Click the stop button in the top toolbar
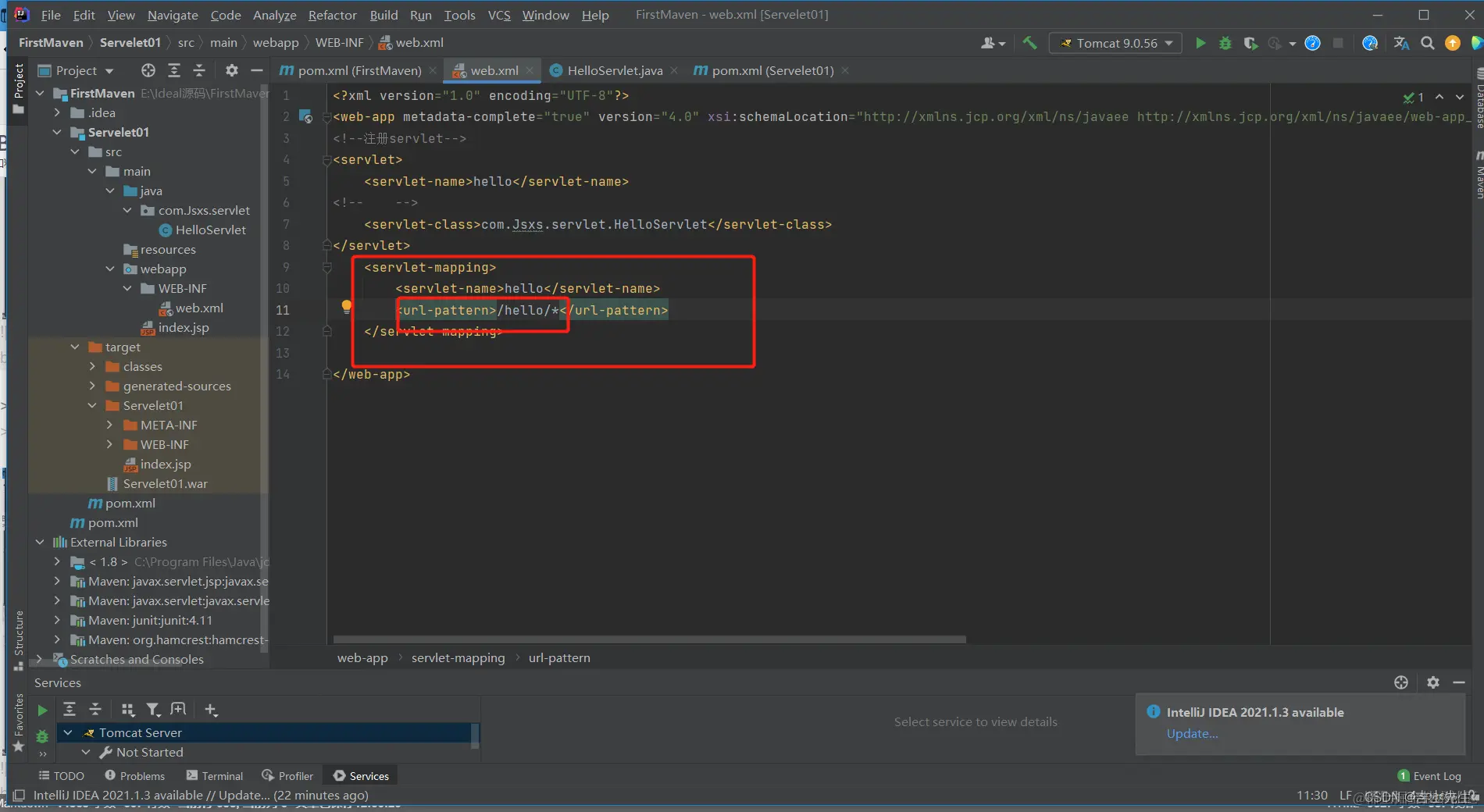The image size is (1484, 812). click(1338, 43)
